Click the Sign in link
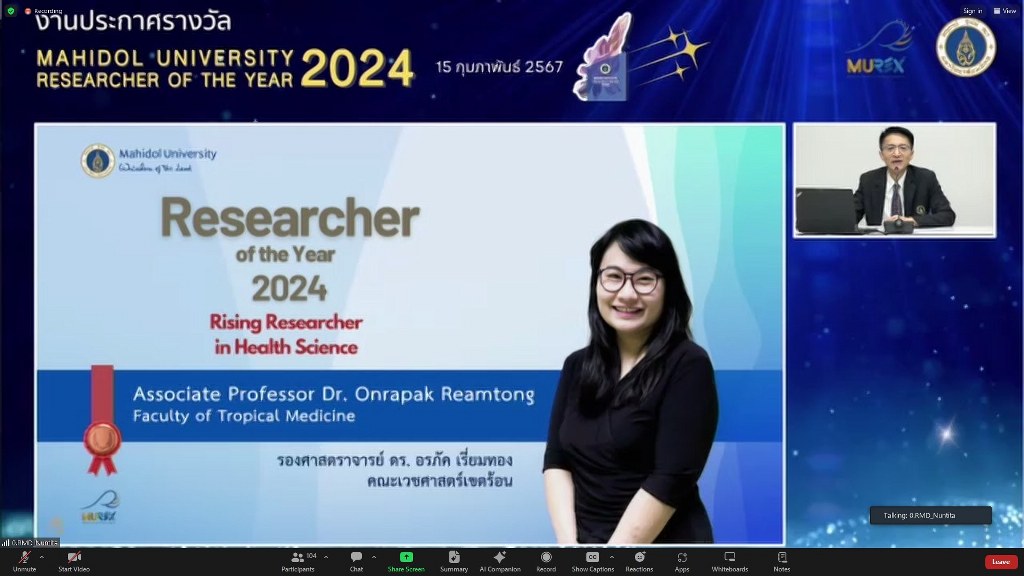Screen dimensions: 1024x576 click(972, 10)
